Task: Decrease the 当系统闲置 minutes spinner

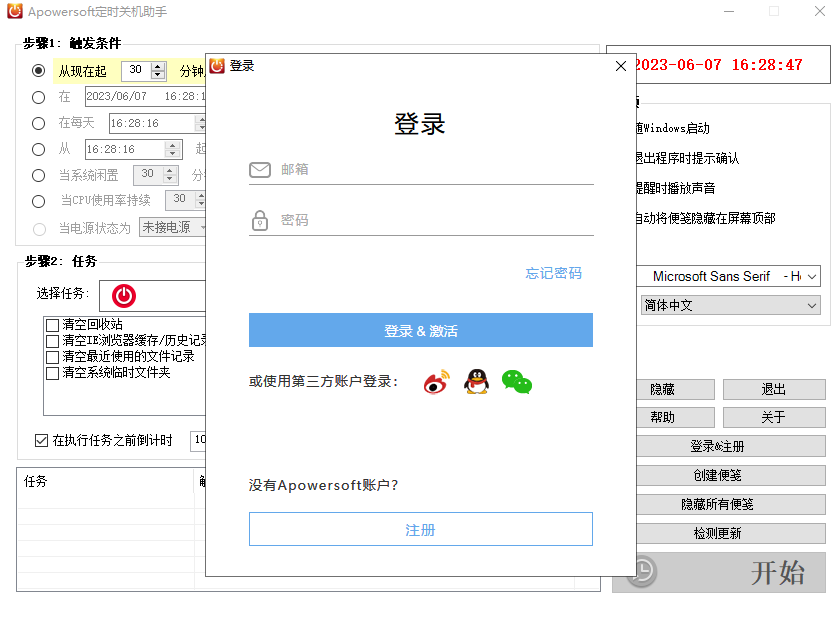Action: pyautogui.click(x=169, y=179)
